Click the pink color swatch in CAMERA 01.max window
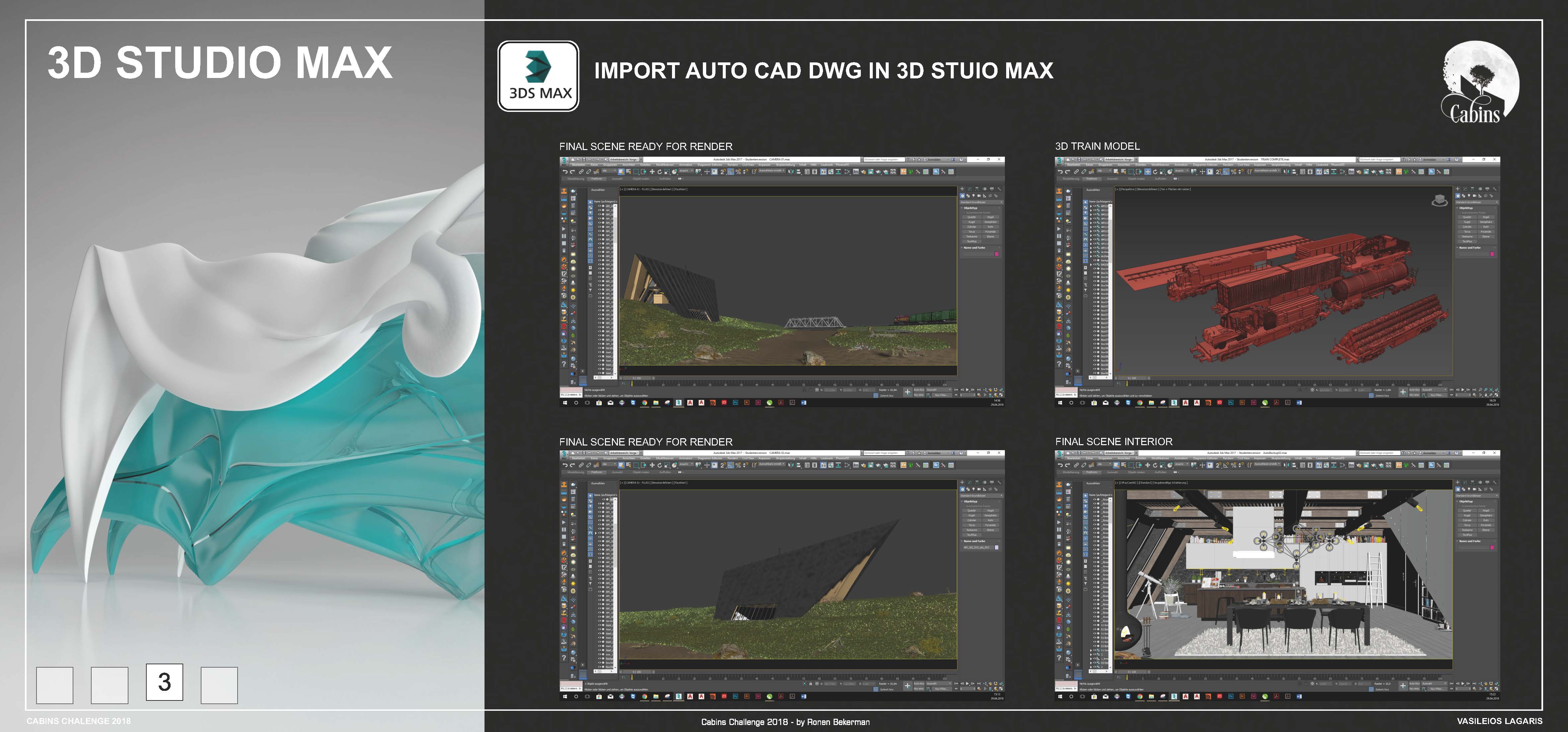This screenshot has height=732, width=1568. click(997, 254)
